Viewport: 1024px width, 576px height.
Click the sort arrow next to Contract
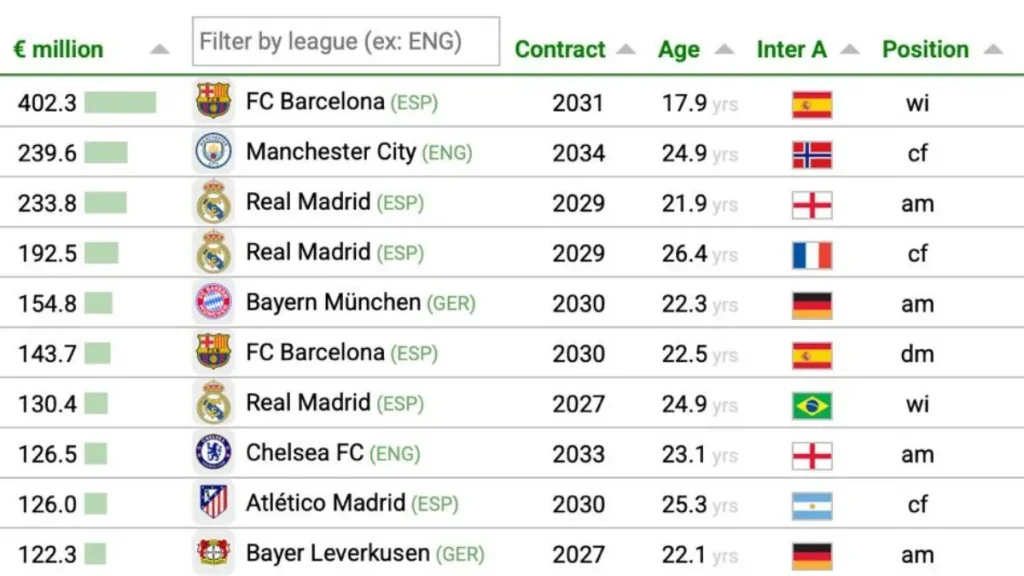626,50
